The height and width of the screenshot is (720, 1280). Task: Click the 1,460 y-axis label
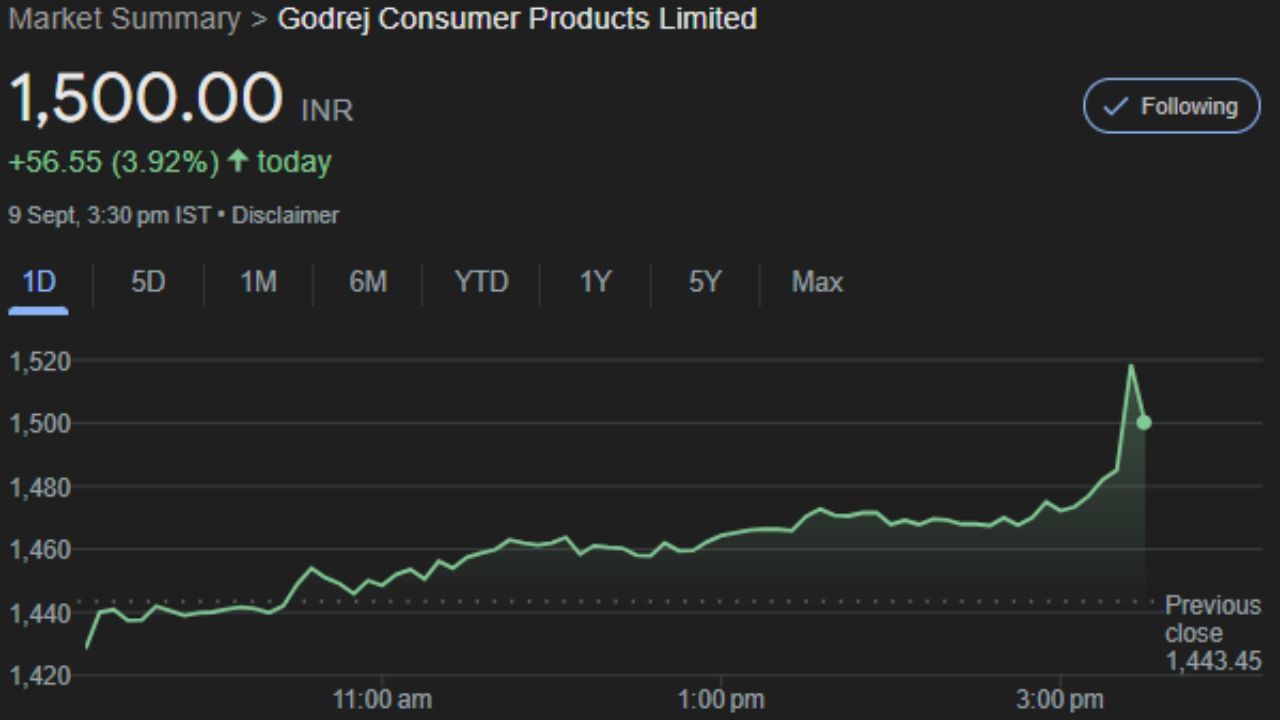click(40, 550)
